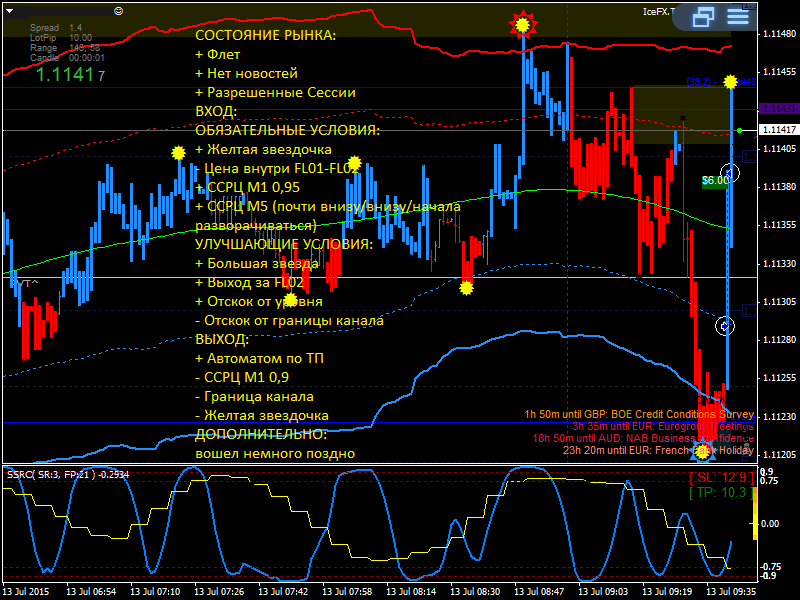Click the 'вошел немного поздно' note text
800x600 pixels.
point(275,454)
